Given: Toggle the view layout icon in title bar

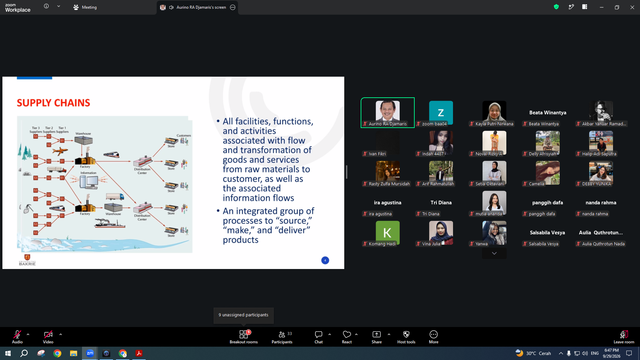Looking at the screenshot, I should (584, 7).
